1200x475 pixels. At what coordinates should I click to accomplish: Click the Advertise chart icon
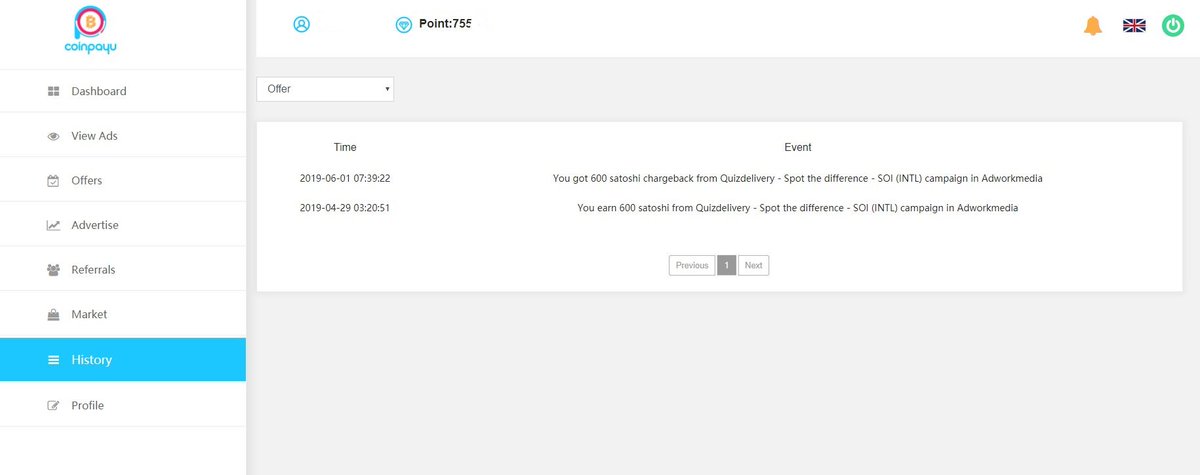(54, 225)
